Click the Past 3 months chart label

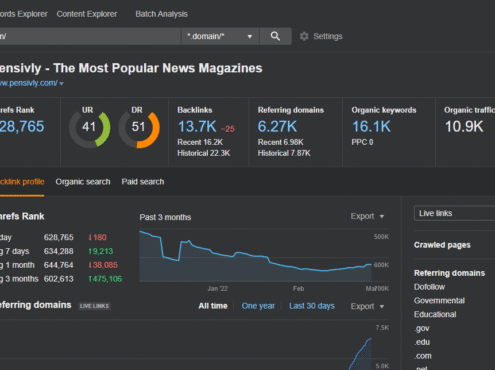click(165, 217)
